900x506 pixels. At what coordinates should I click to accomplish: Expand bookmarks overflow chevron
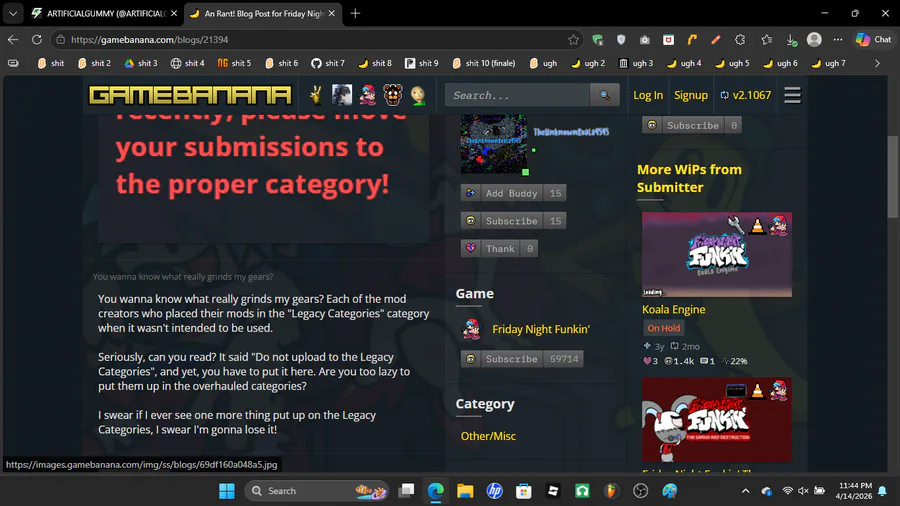click(x=877, y=63)
